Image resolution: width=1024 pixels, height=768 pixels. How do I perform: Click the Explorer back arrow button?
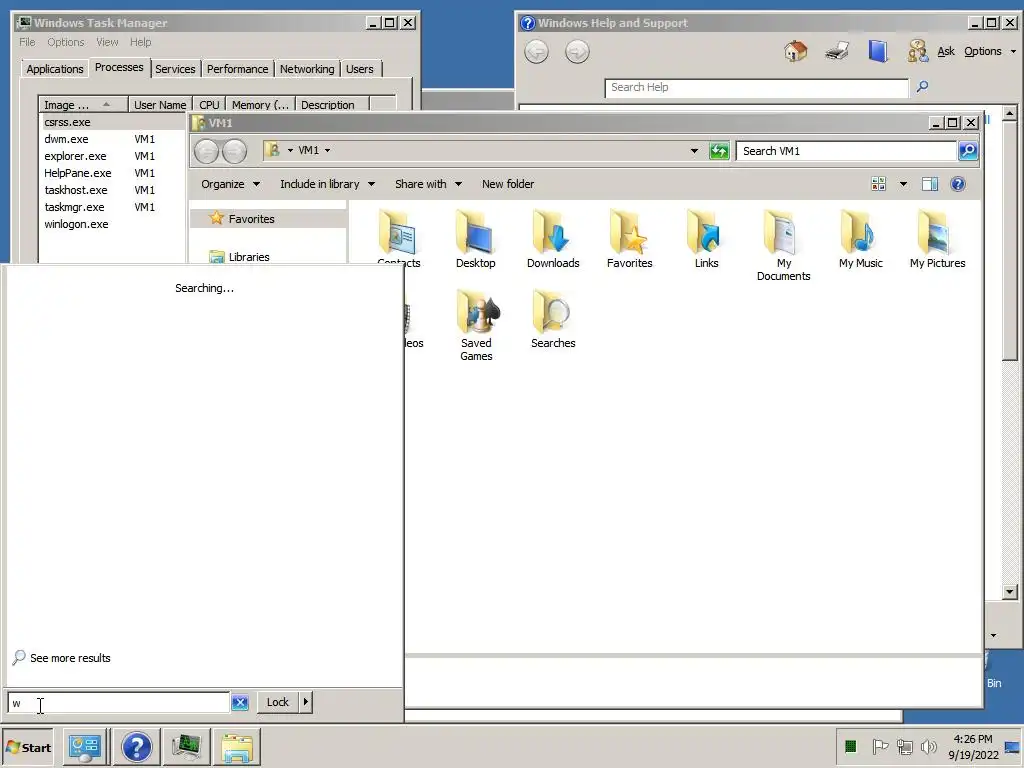[x=206, y=151]
